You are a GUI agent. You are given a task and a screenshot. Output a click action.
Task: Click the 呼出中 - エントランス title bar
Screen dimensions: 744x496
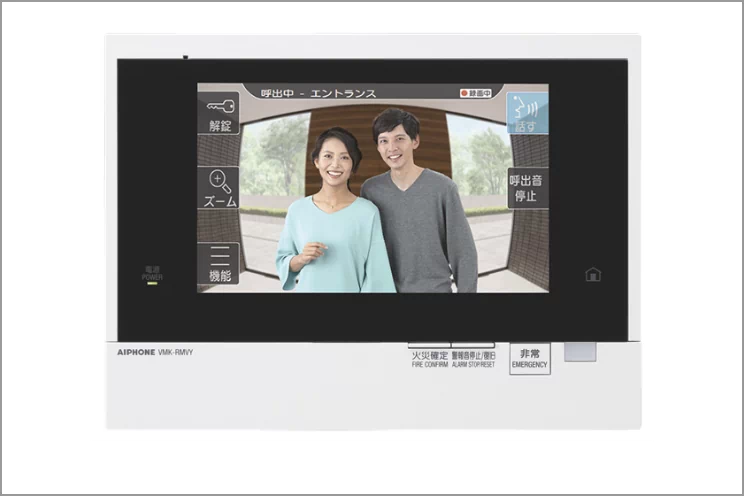[318, 93]
